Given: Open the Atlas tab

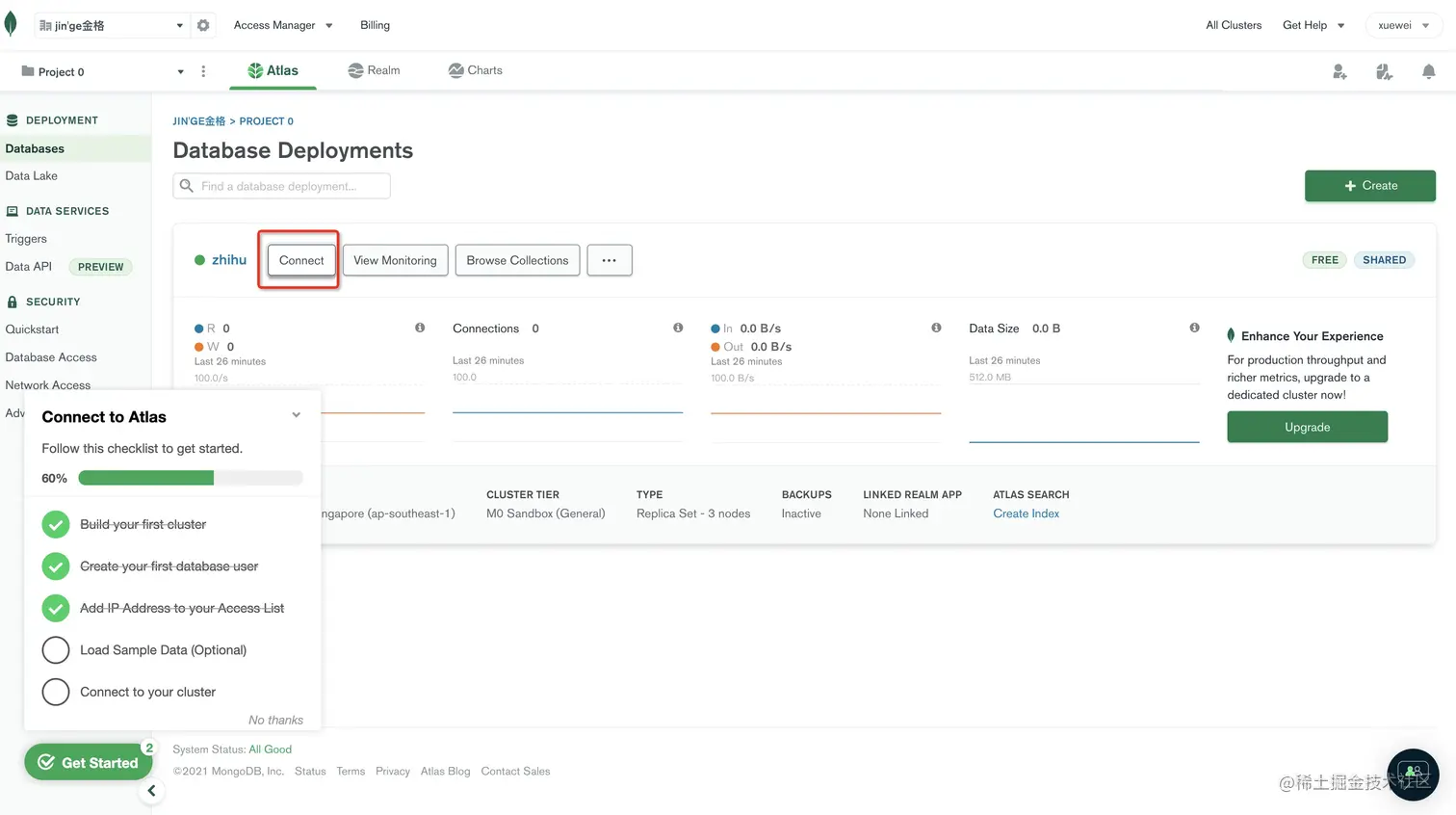Looking at the screenshot, I should (x=273, y=70).
